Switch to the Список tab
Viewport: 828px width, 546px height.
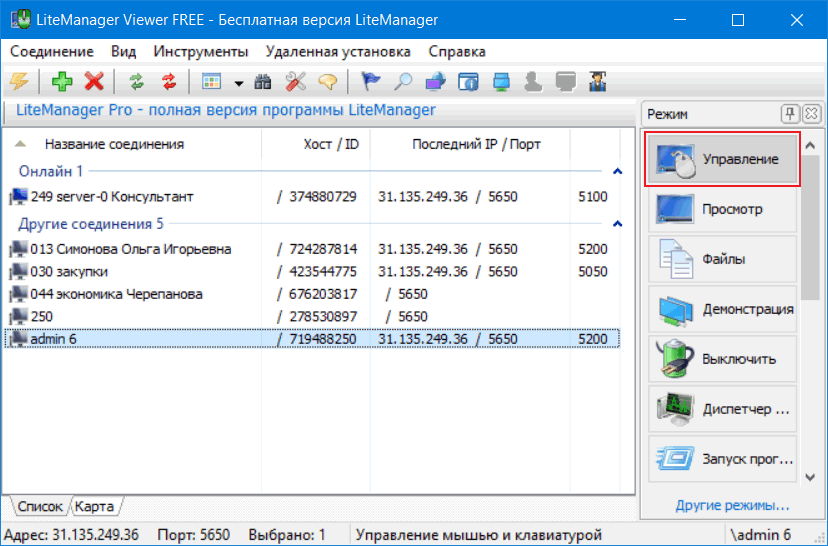click(40, 506)
